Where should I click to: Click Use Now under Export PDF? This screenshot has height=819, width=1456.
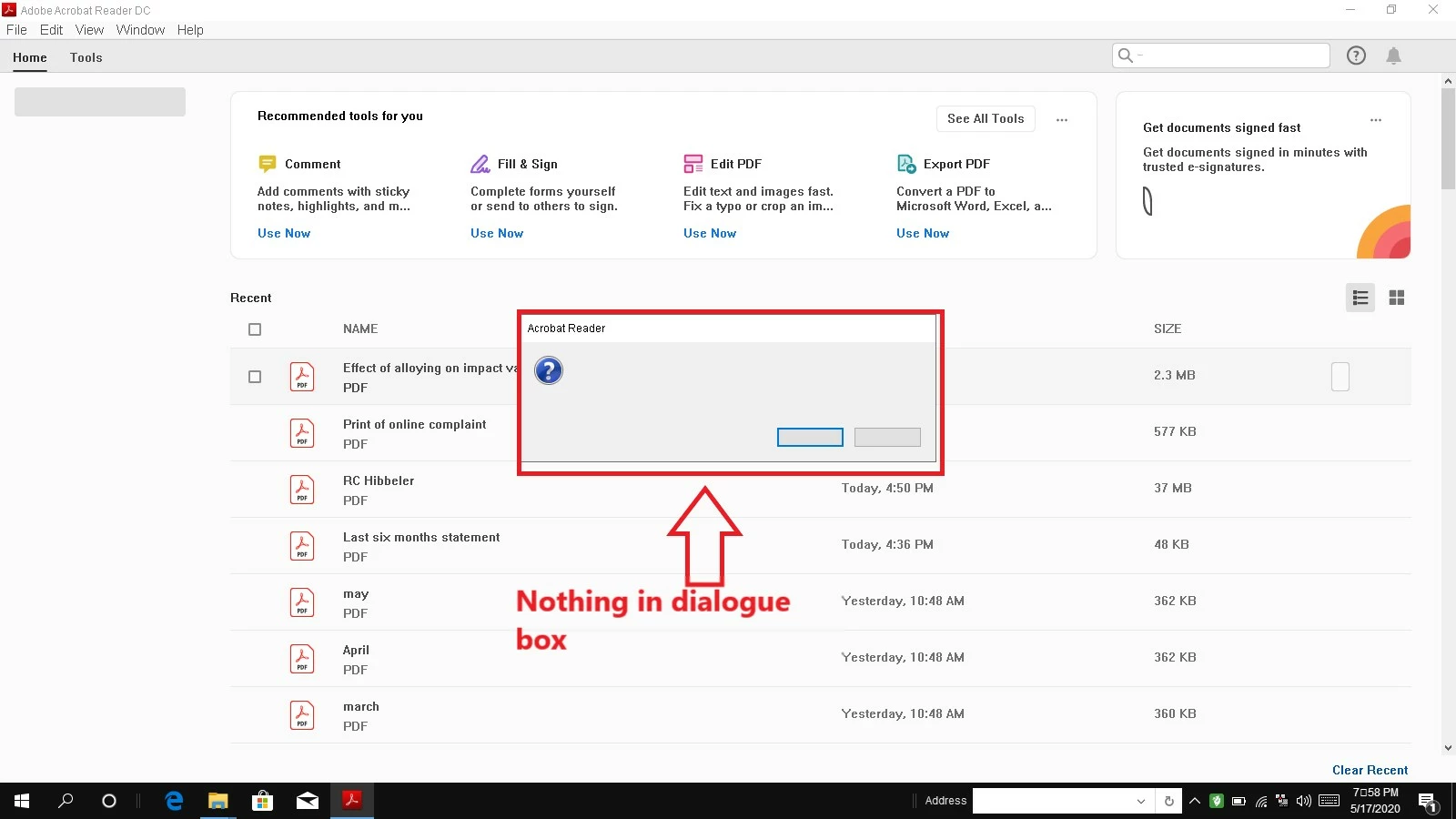pos(923,233)
